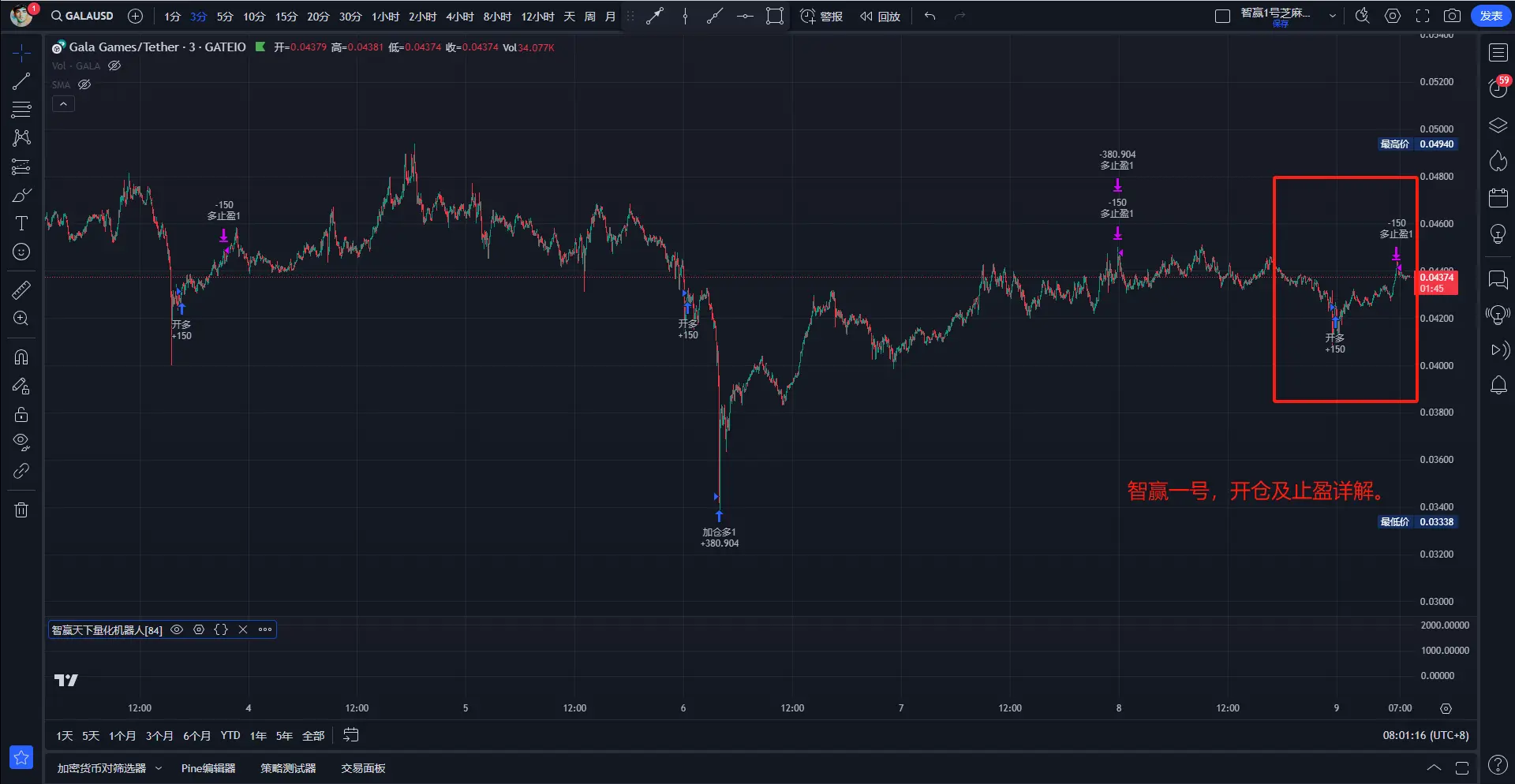Select the text annotation tool

[21, 223]
